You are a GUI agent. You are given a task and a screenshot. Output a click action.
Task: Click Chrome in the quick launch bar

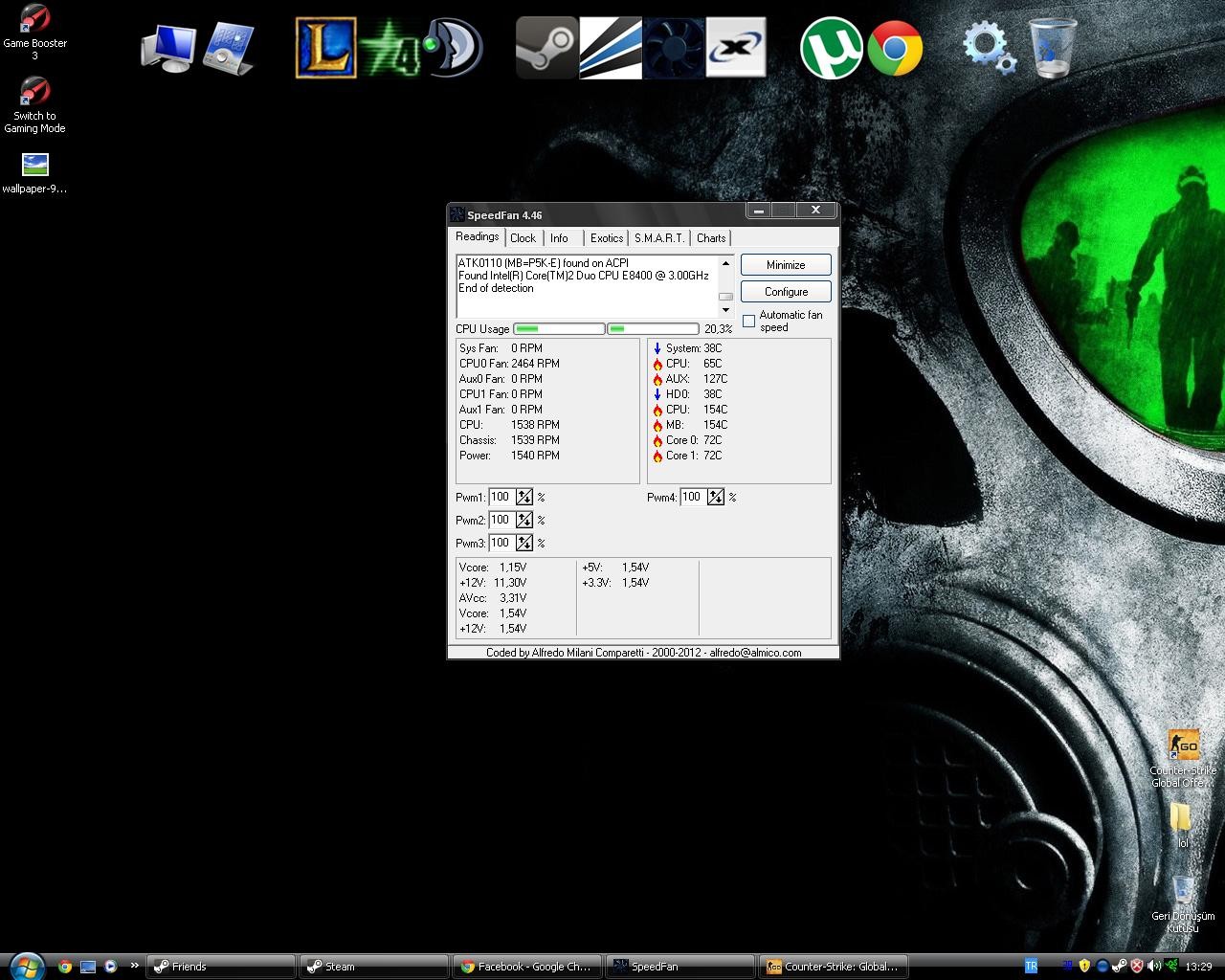65,967
